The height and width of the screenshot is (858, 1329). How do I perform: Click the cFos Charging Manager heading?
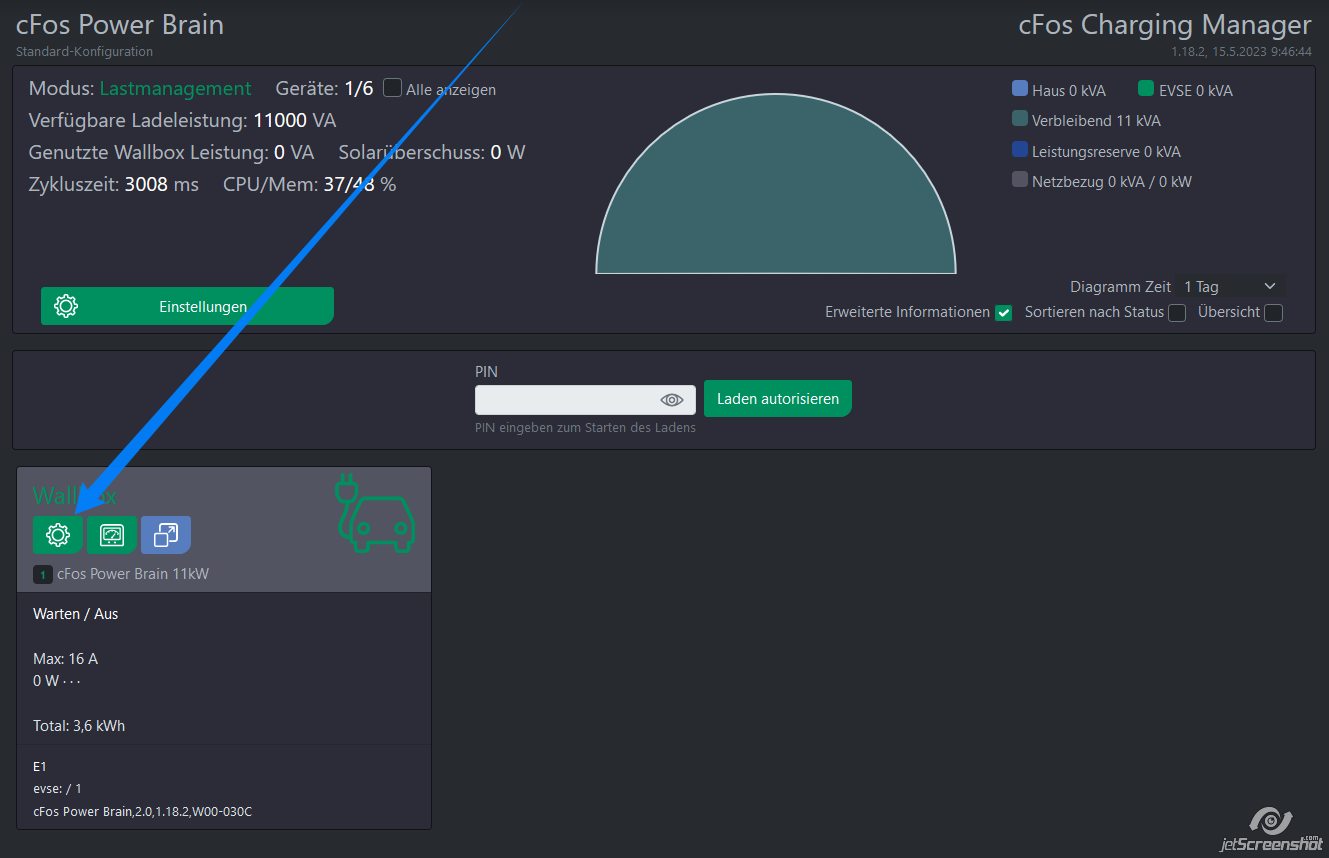1165,24
